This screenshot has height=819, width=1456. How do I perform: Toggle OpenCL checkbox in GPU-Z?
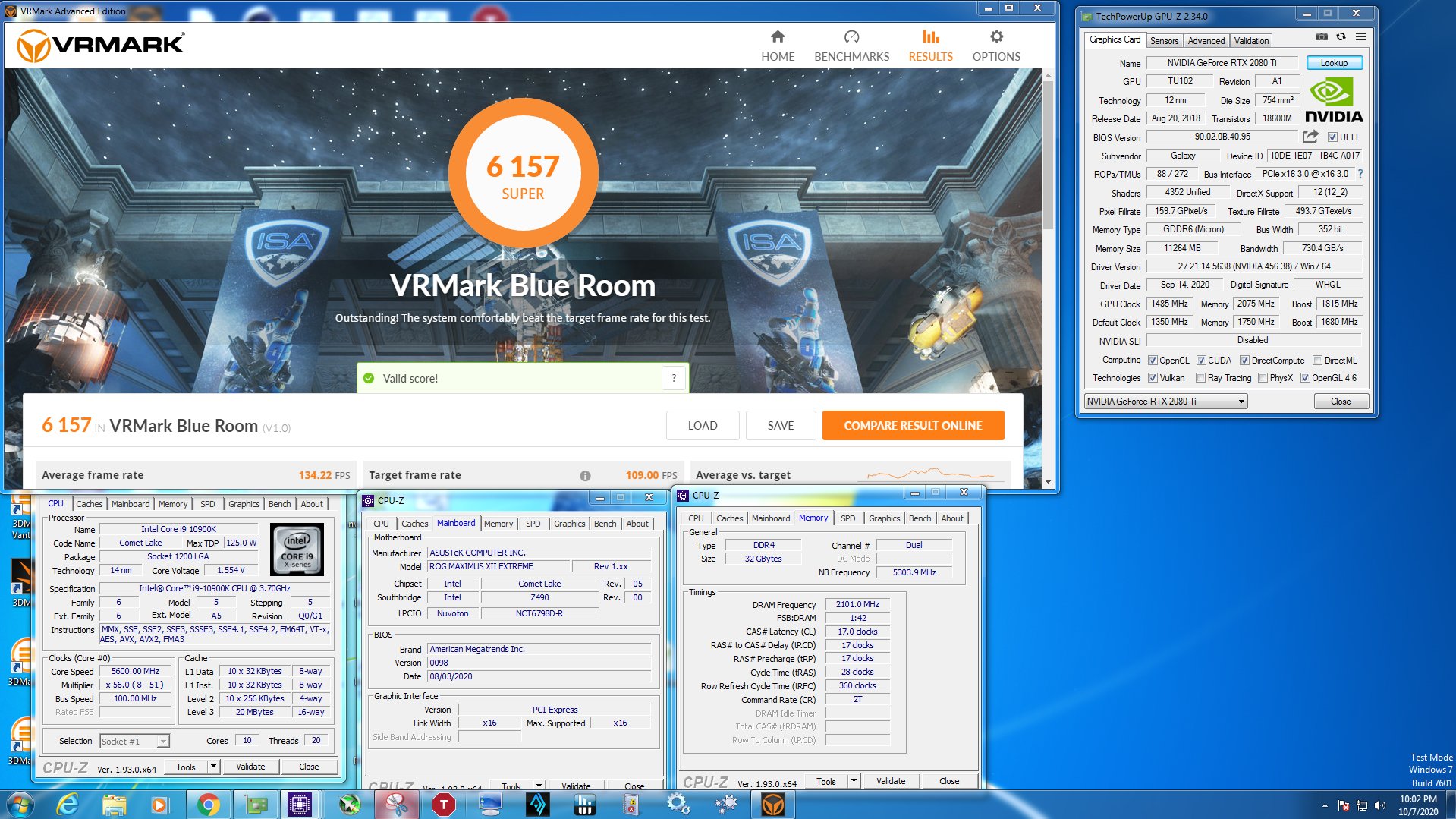[x=1153, y=361]
